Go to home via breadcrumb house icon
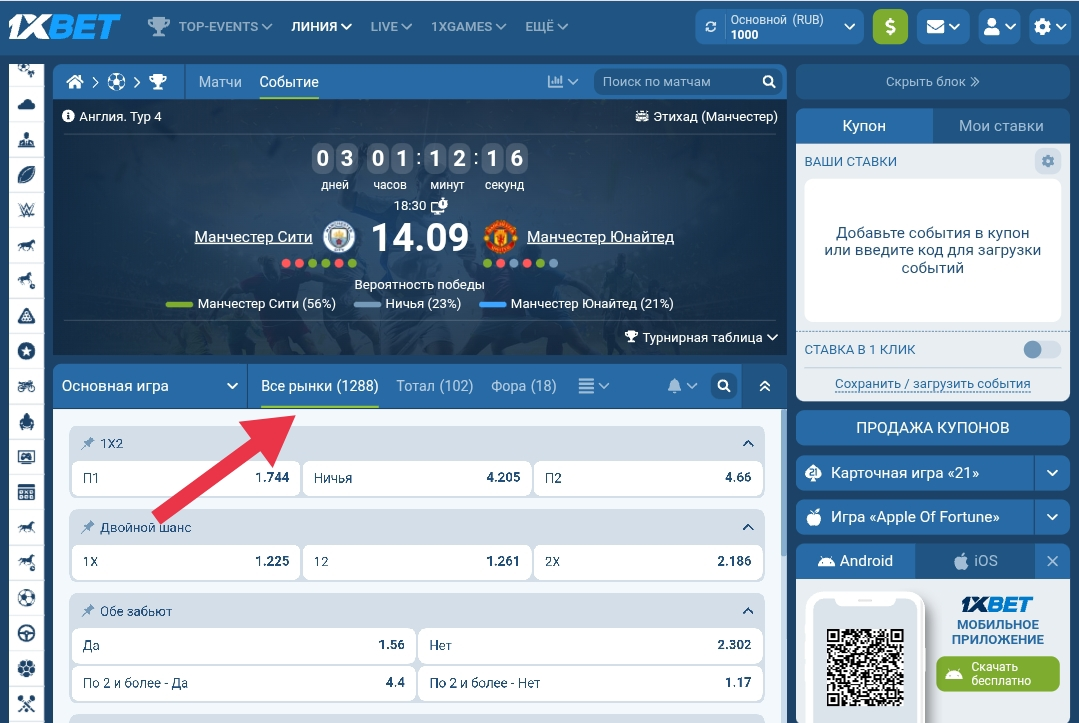This screenshot has height=723, width=1079. click(x=74, y=82)
